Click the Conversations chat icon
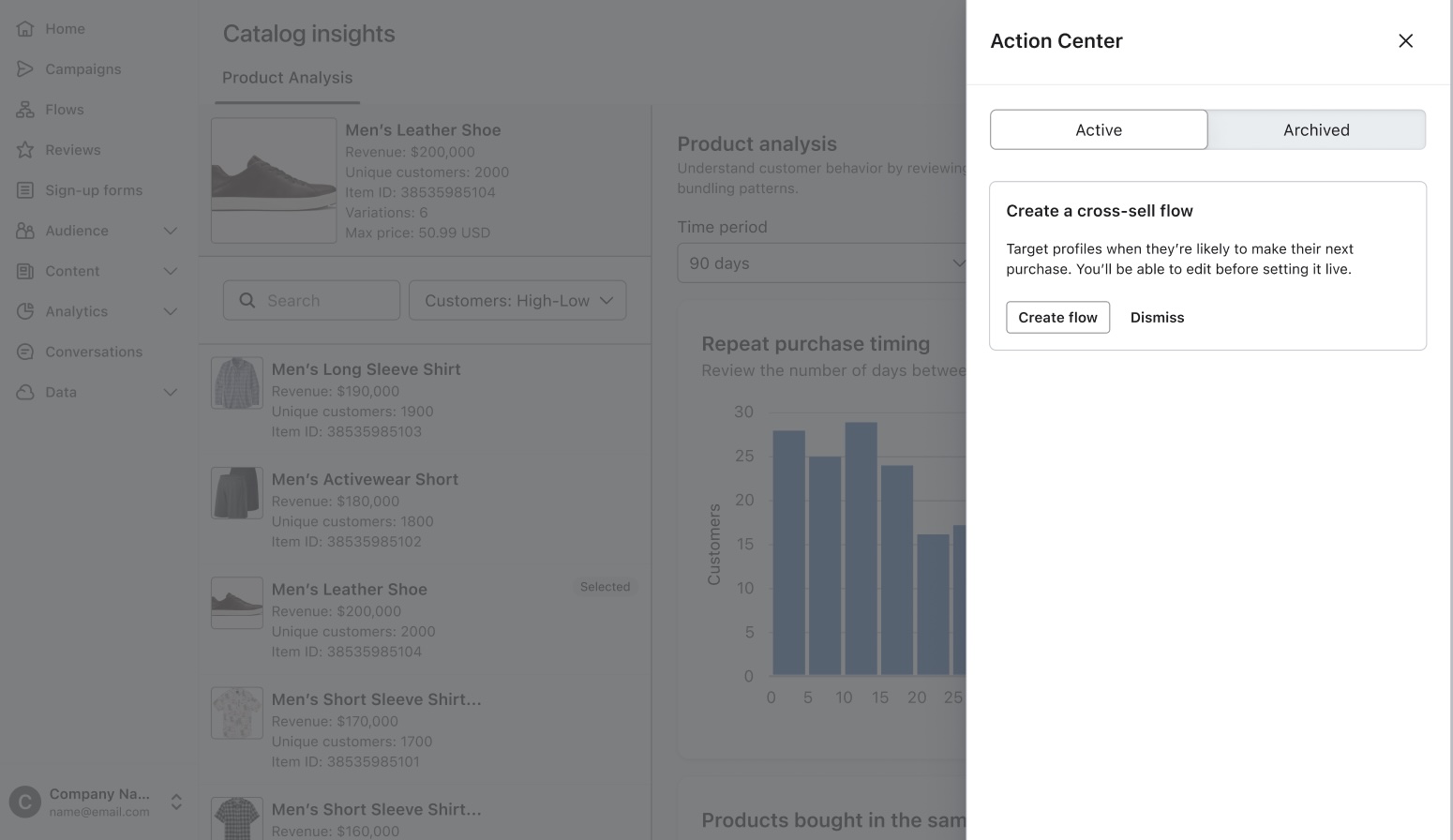The width and height of the screenshot is (1453, 840). coord(25,352)
